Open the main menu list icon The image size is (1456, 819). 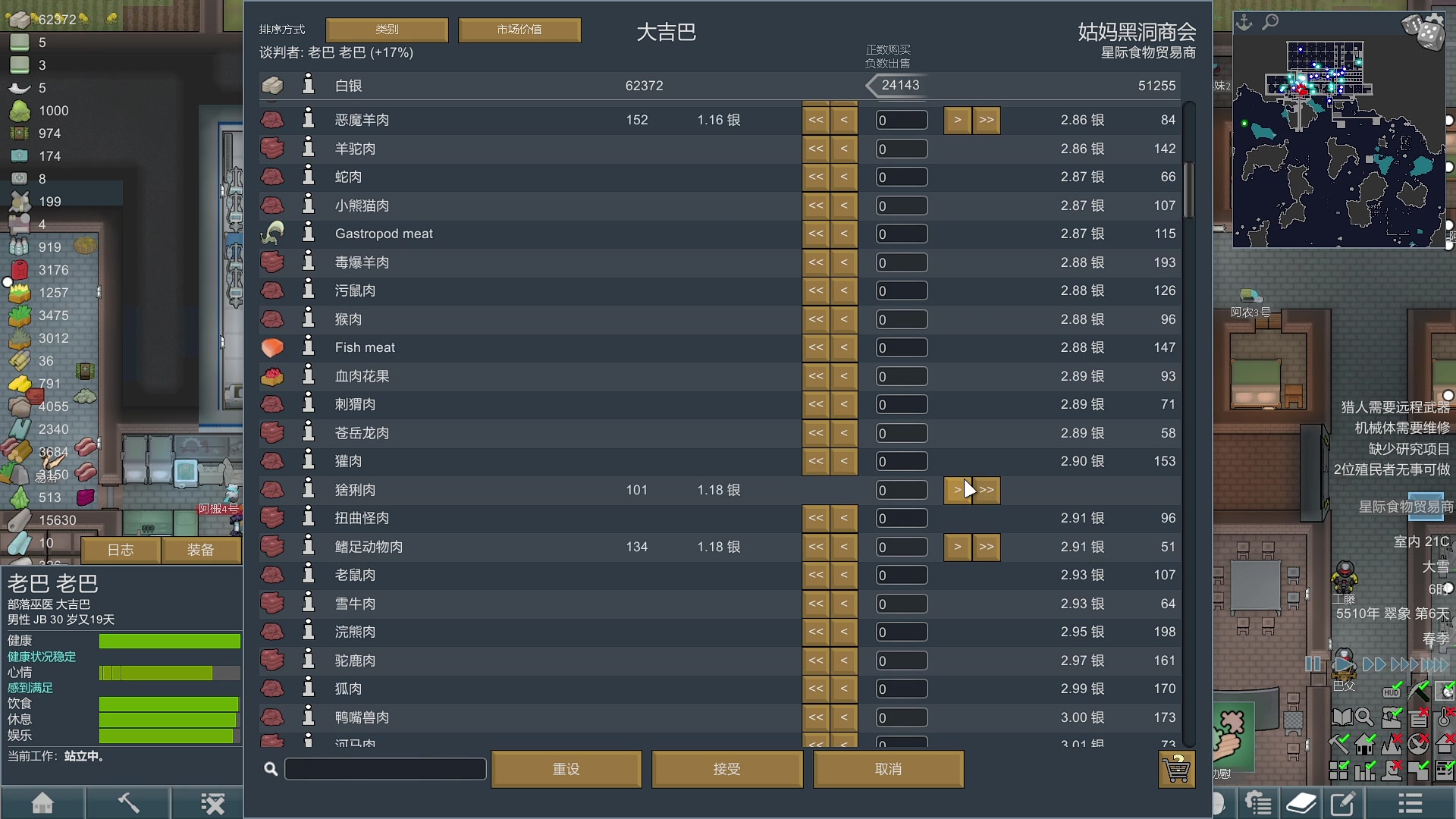pos(1409,803)
